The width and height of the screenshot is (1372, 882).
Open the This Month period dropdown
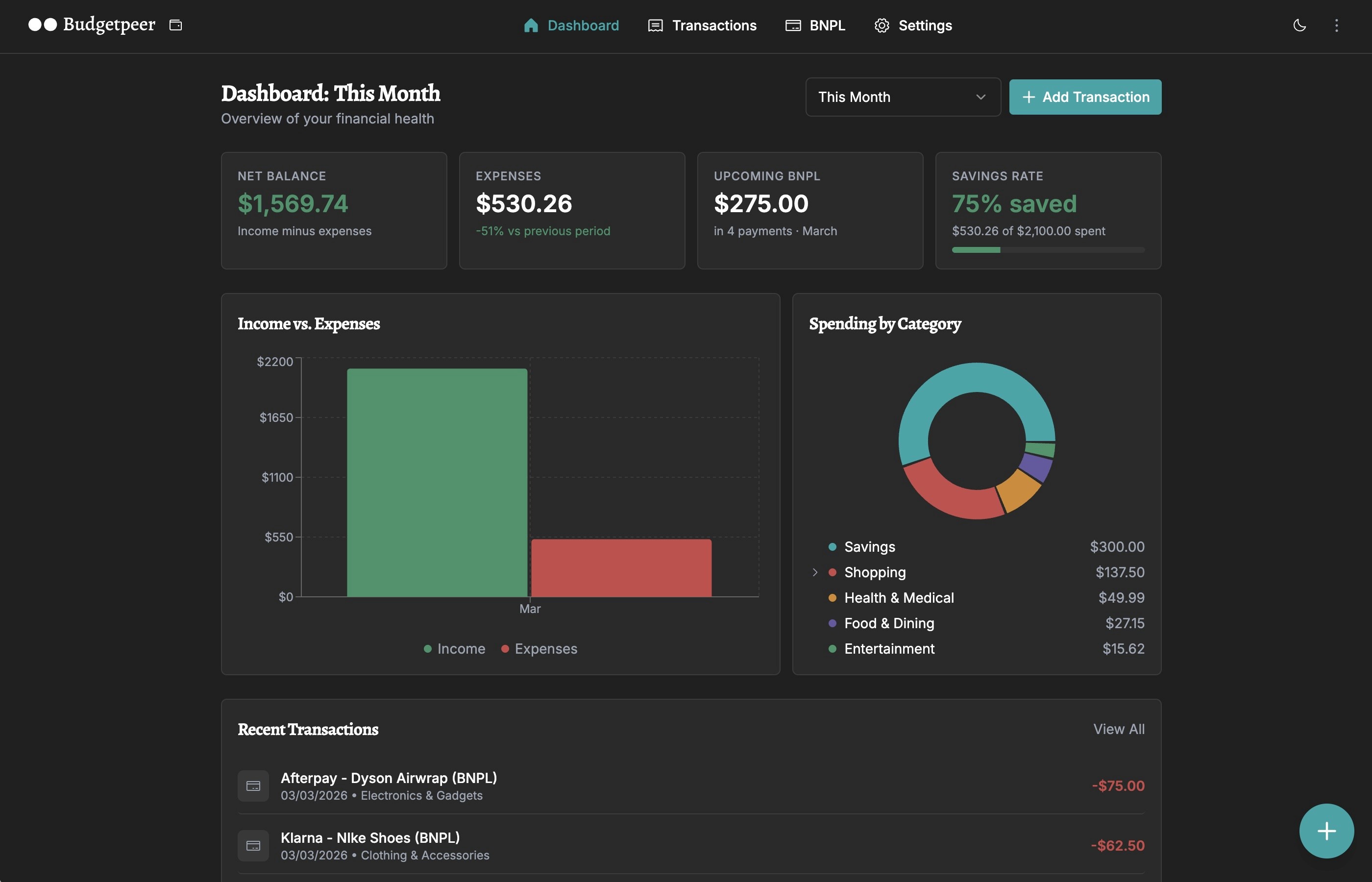[902, 97]
